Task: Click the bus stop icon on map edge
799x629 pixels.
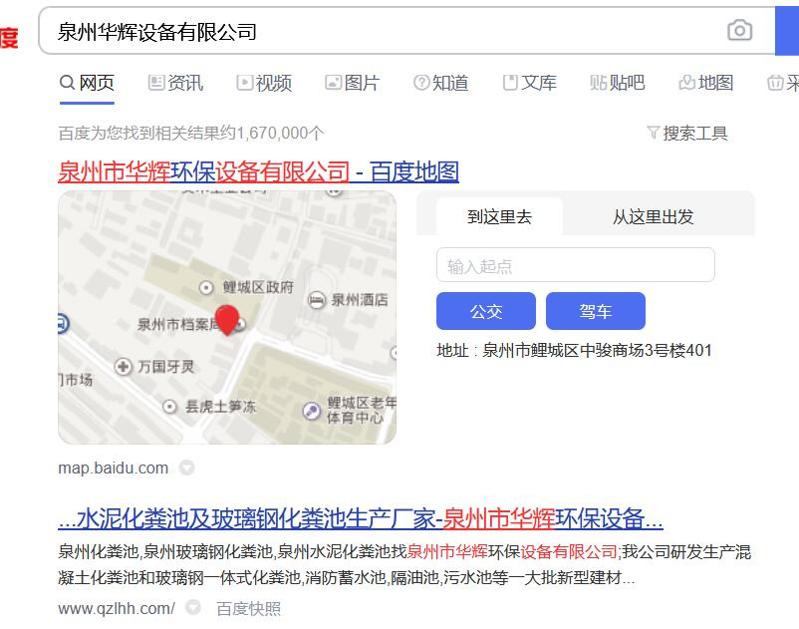Action: point(63,324)
